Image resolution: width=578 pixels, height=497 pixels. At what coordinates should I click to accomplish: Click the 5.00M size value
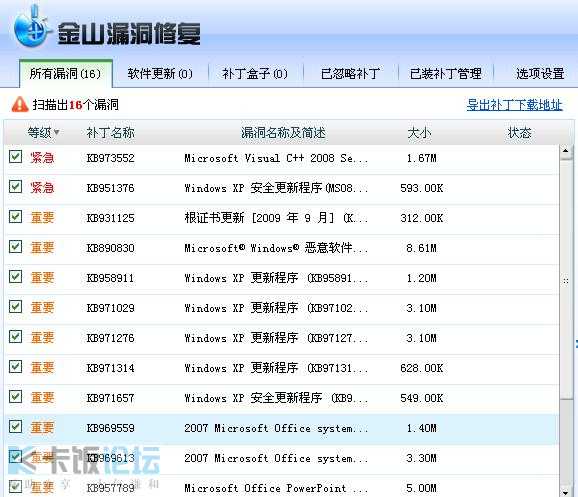point(421,488)
